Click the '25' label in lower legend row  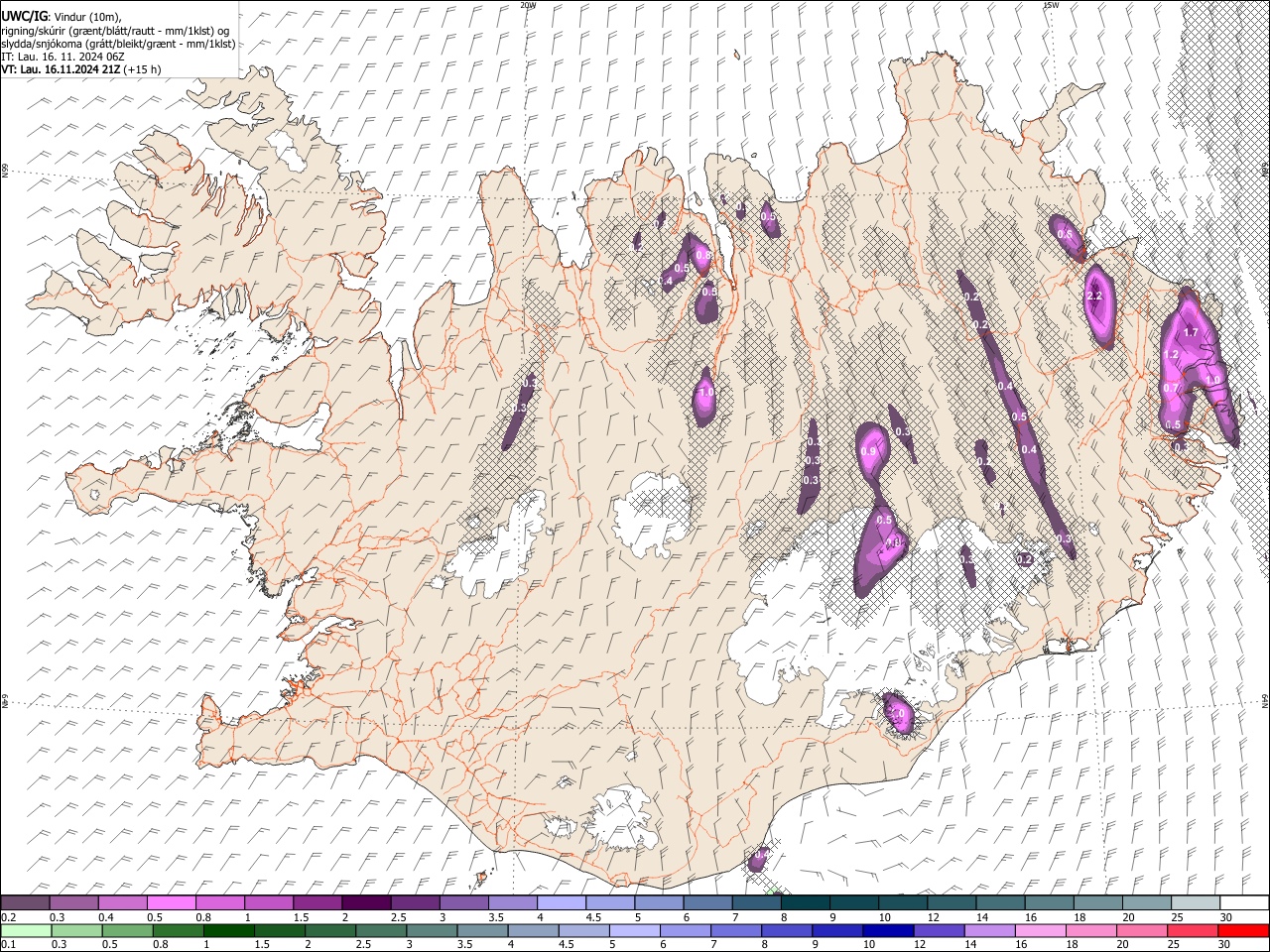tap(1174, 945)
